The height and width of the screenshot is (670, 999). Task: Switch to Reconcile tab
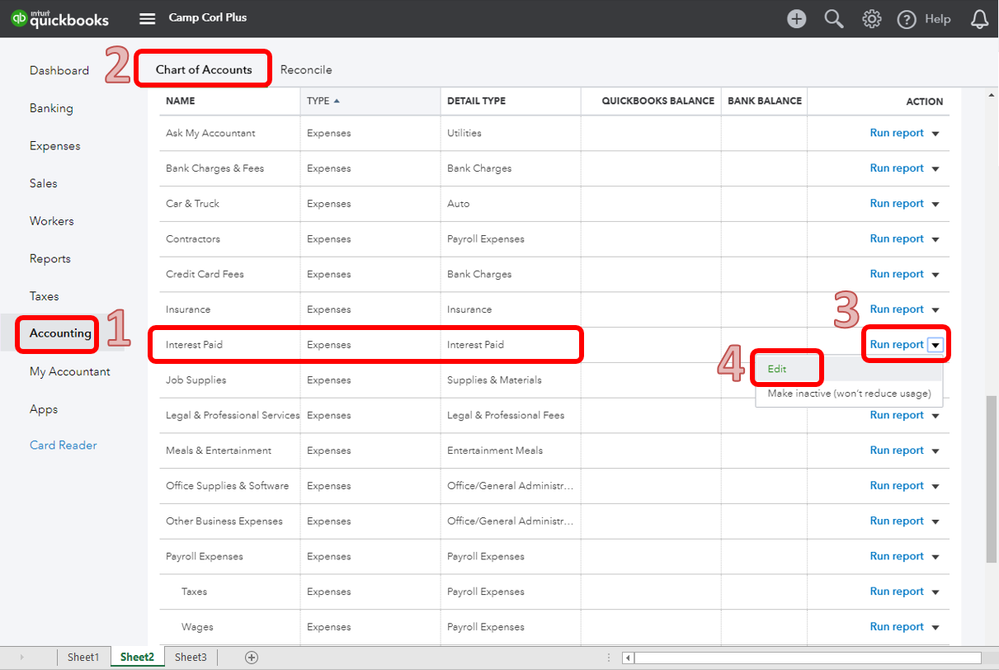(x=306, y=69)
